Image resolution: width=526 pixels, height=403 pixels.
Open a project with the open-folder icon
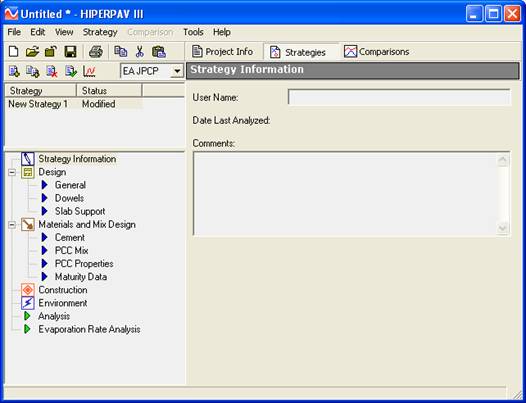point(32,52)
